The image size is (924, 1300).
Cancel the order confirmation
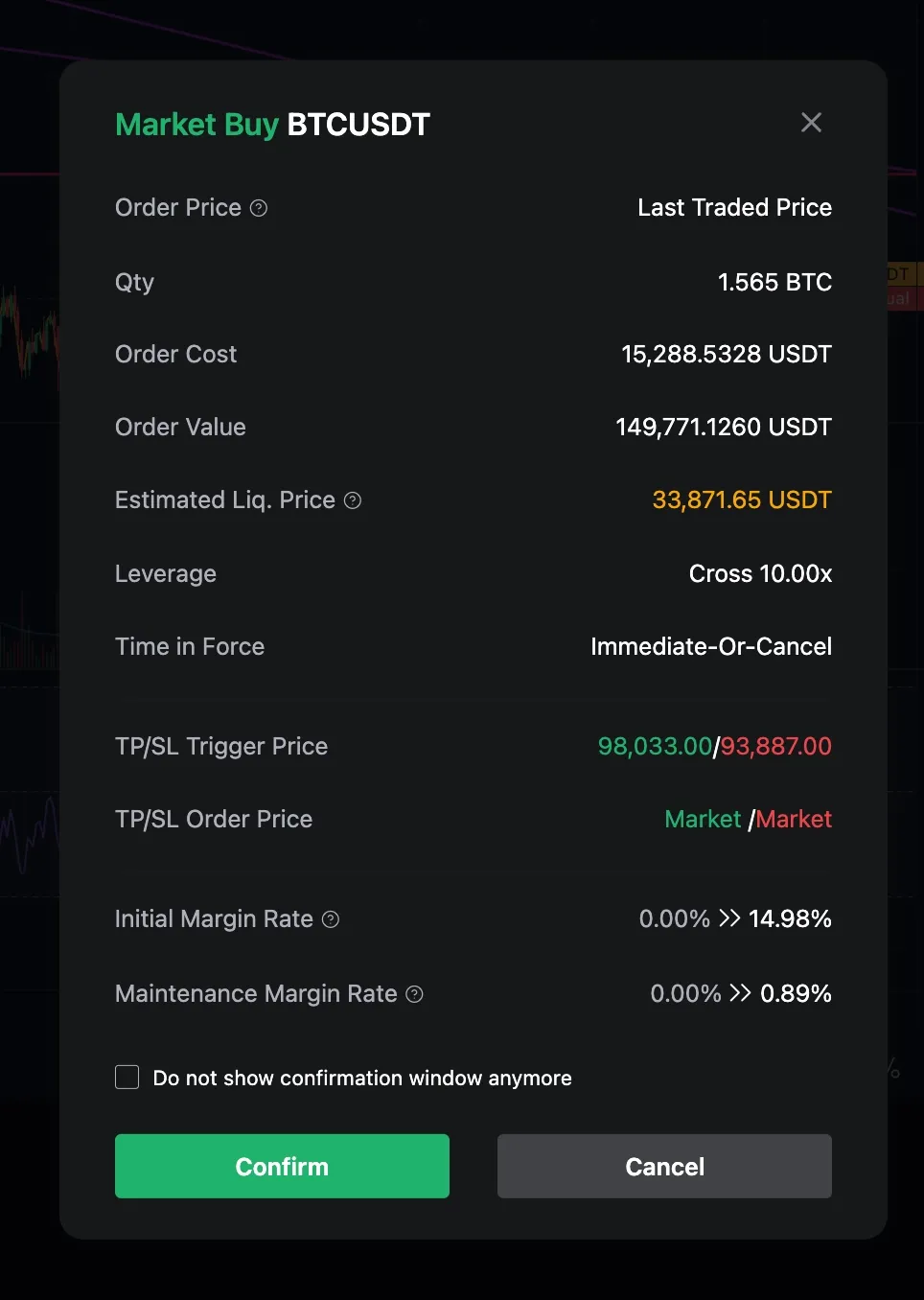[664, 1166]
